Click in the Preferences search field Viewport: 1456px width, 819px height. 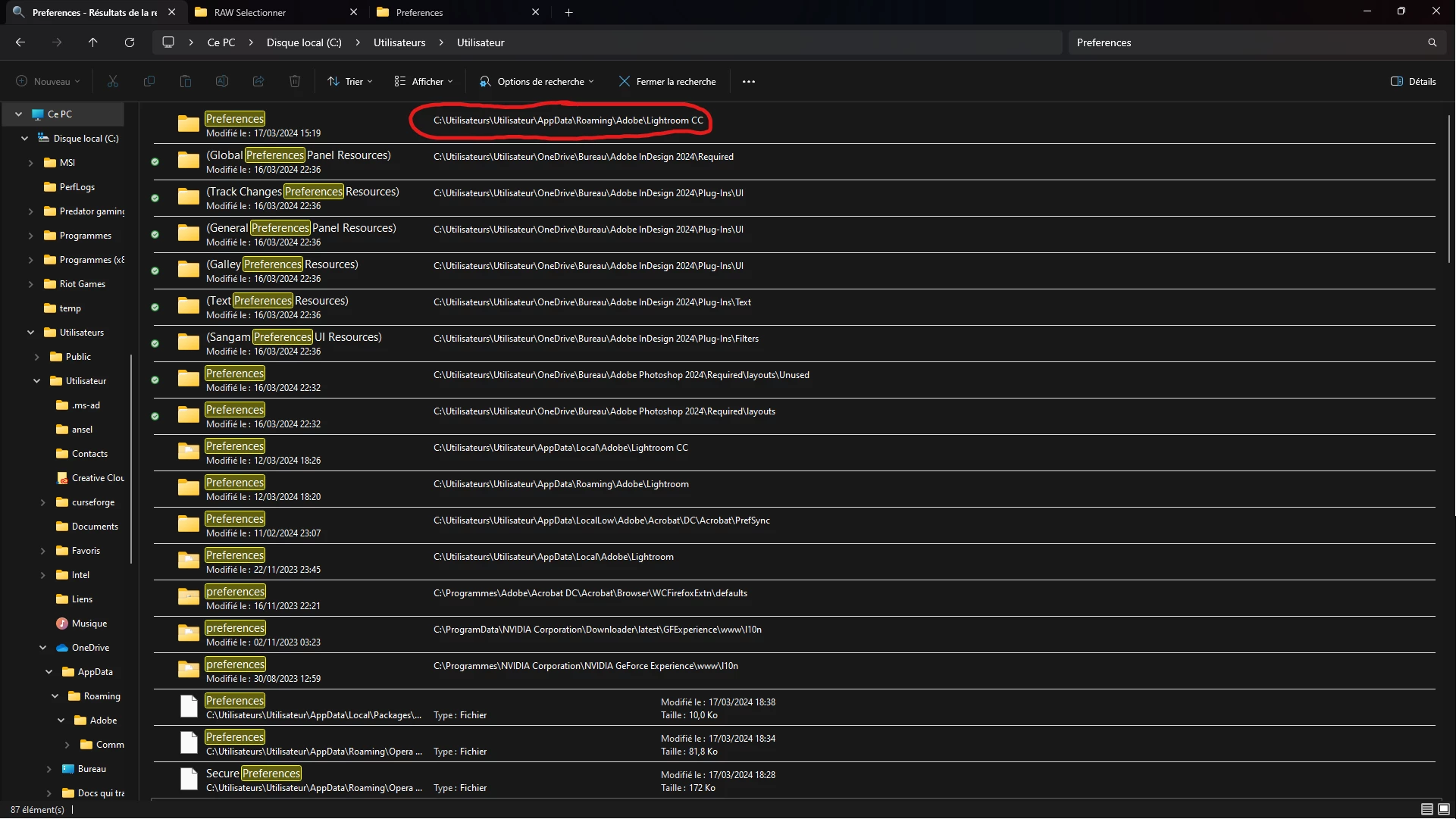1243,42
